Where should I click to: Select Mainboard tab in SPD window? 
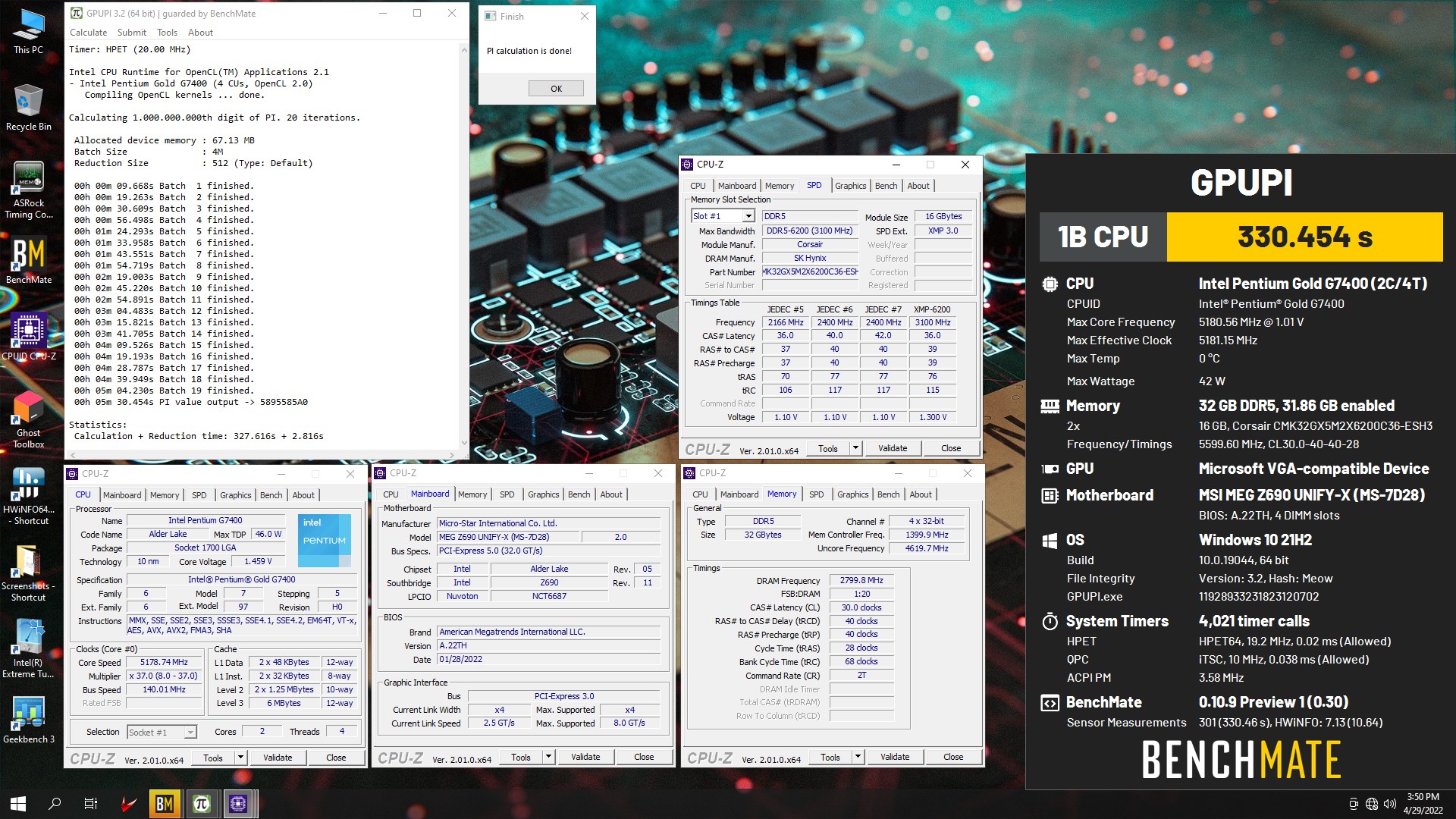click(x=737, y=186)
